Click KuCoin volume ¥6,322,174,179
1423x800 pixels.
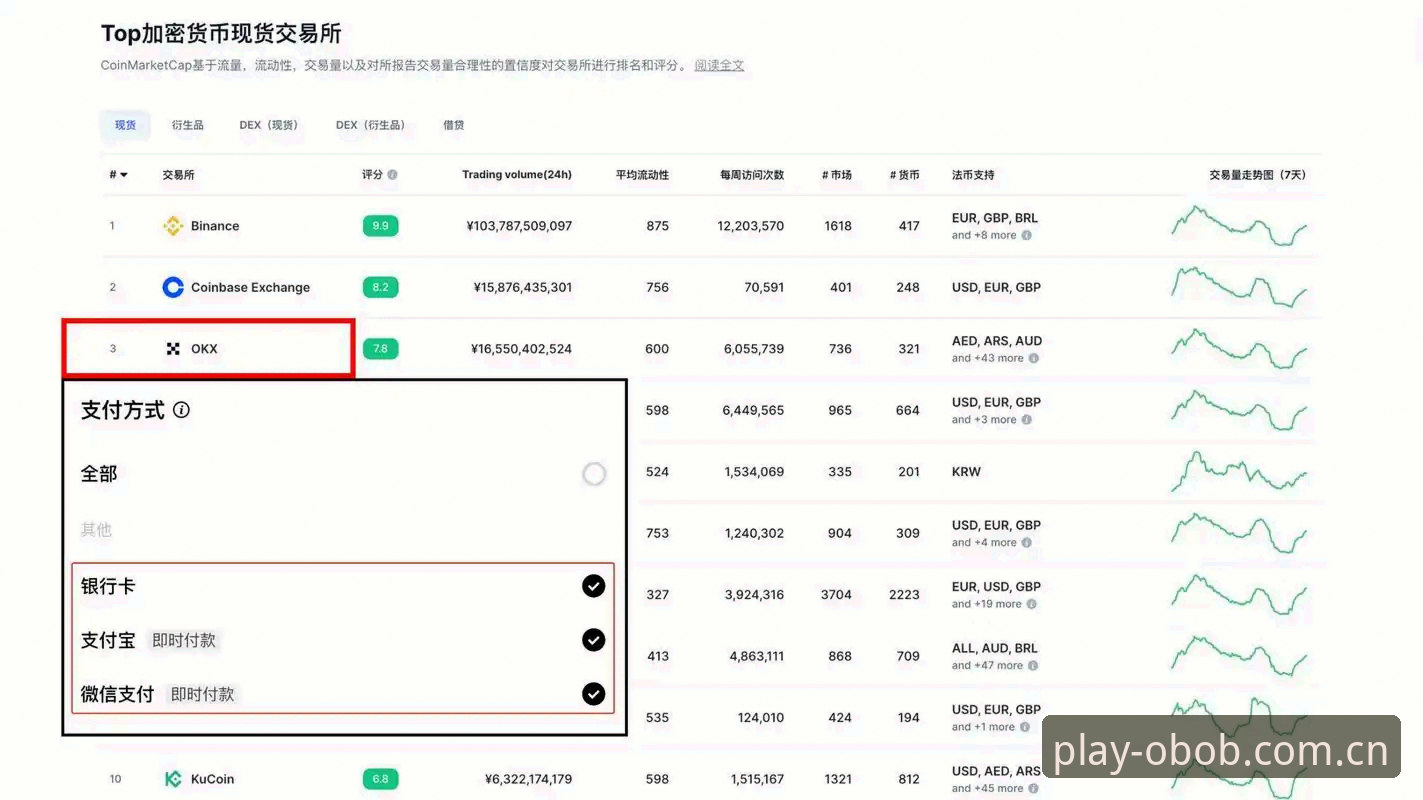[529, 779]
